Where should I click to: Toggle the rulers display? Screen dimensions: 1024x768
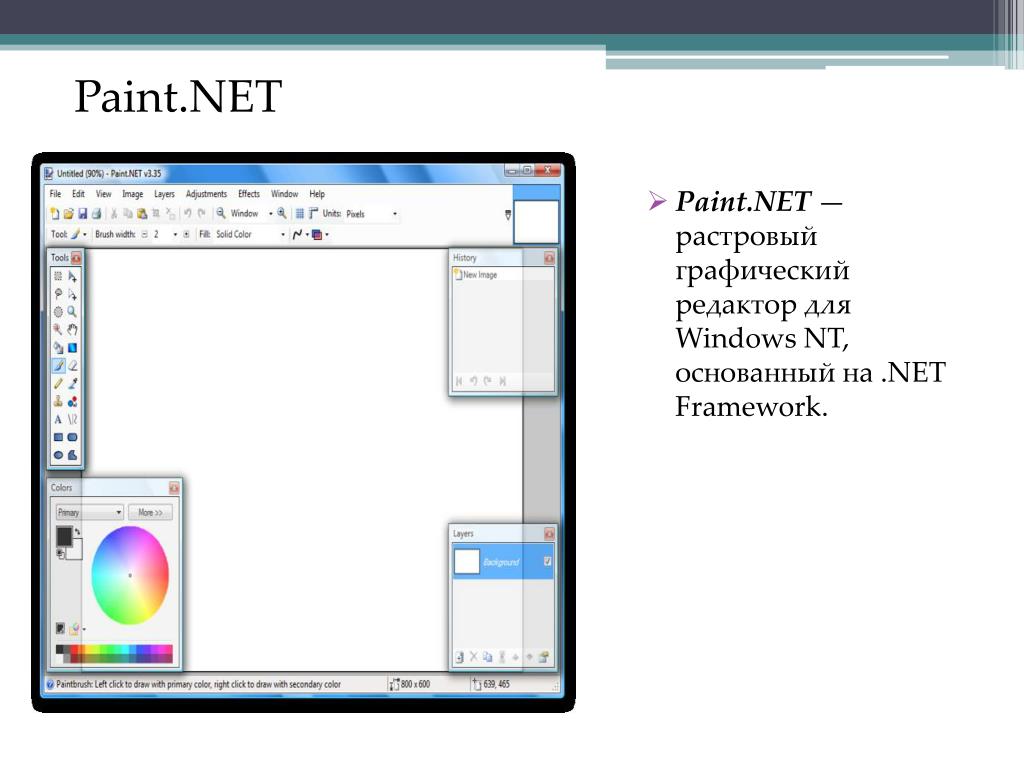pos(313,214)
